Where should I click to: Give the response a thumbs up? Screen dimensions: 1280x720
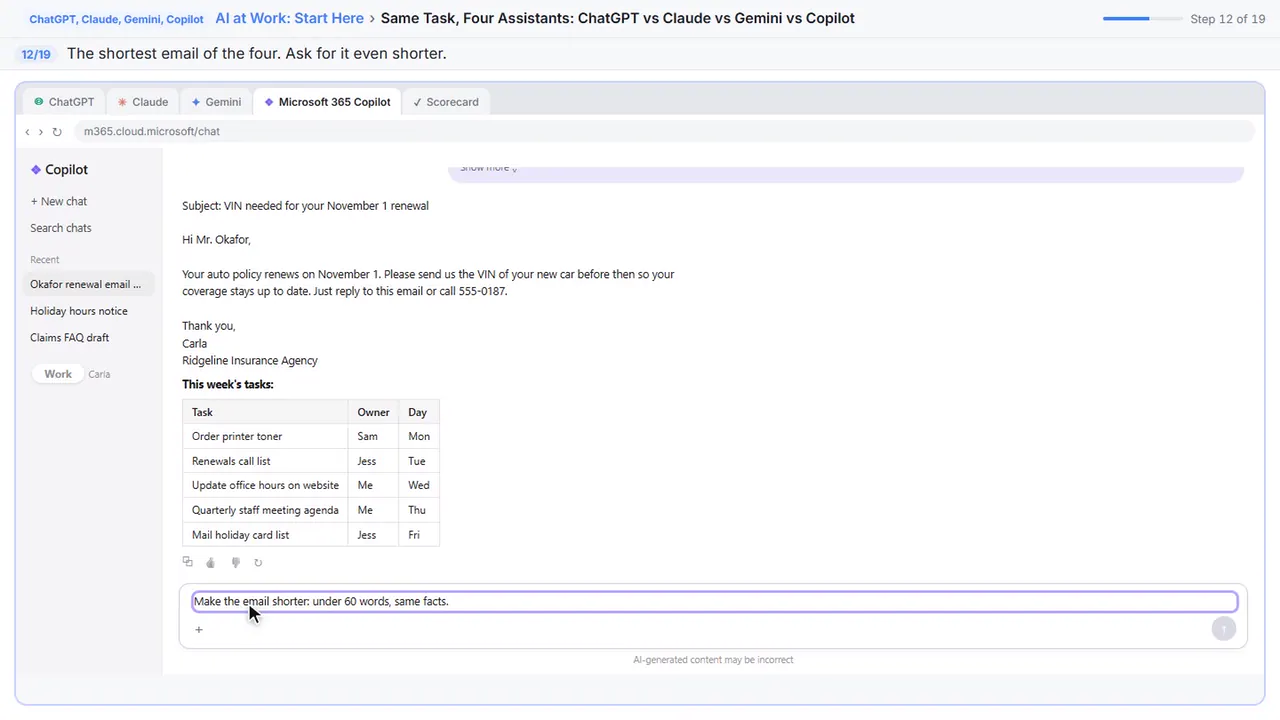point(211,563)
